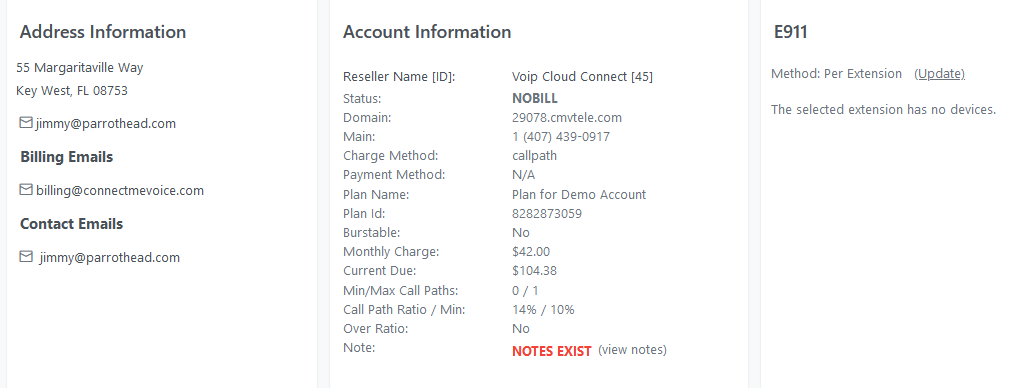Open view notes link next to NOTES EXIST
1023x388 pixels.
(x=632, y=350)
